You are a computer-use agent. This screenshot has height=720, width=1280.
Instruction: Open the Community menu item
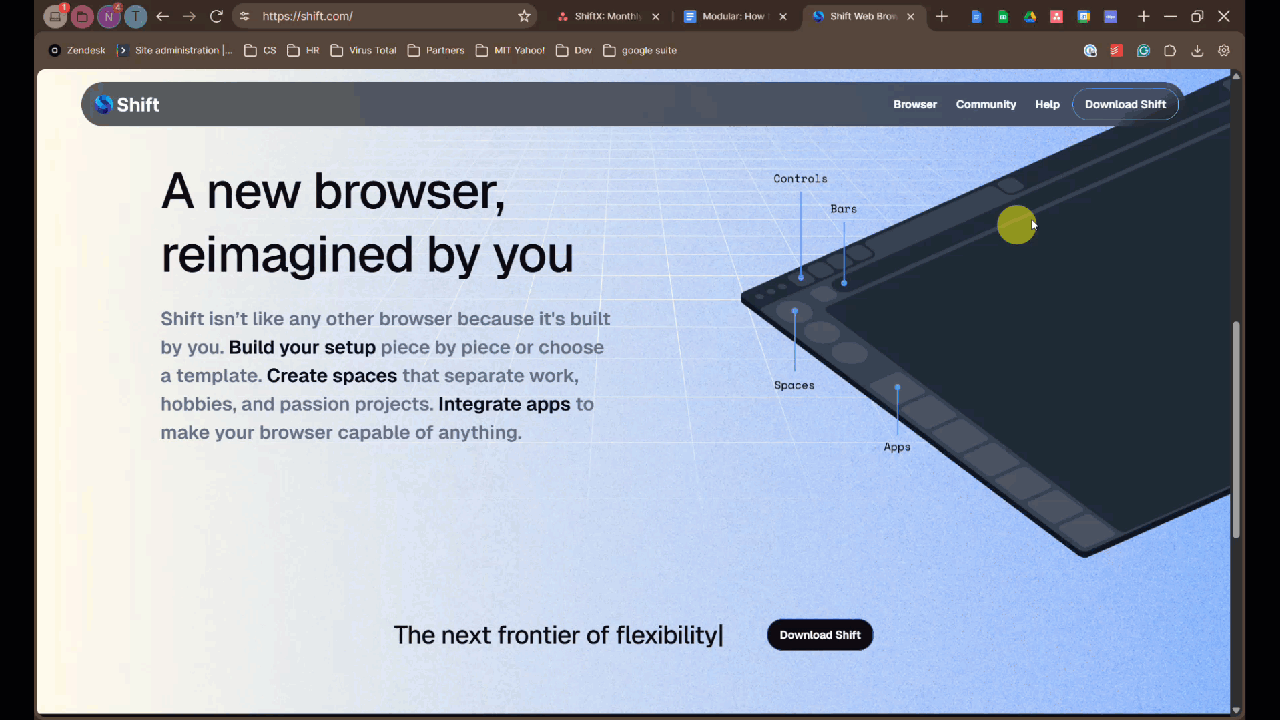(x=986, y=104)
